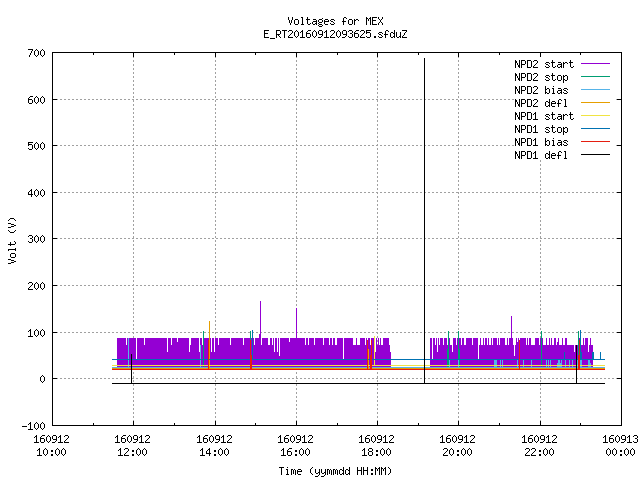Click the 160912 14:00 x-axis label

pyautogui.click(x=214, y=446)
